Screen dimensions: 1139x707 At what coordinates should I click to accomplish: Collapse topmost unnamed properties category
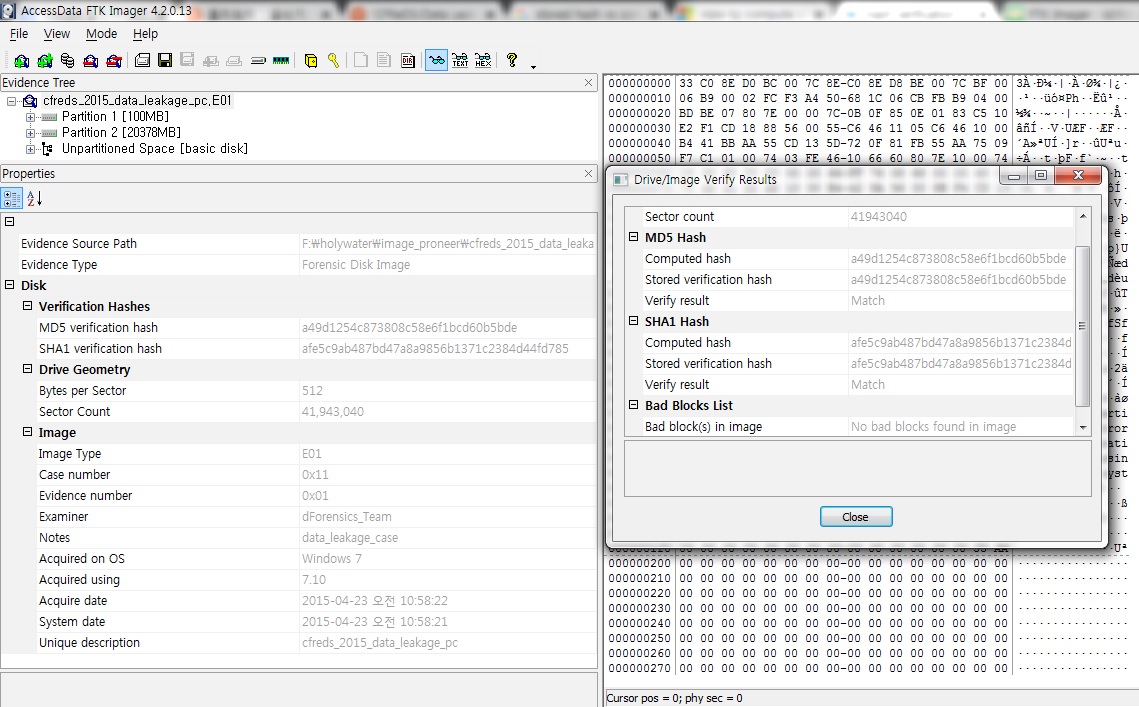click(x=9, y=222)
